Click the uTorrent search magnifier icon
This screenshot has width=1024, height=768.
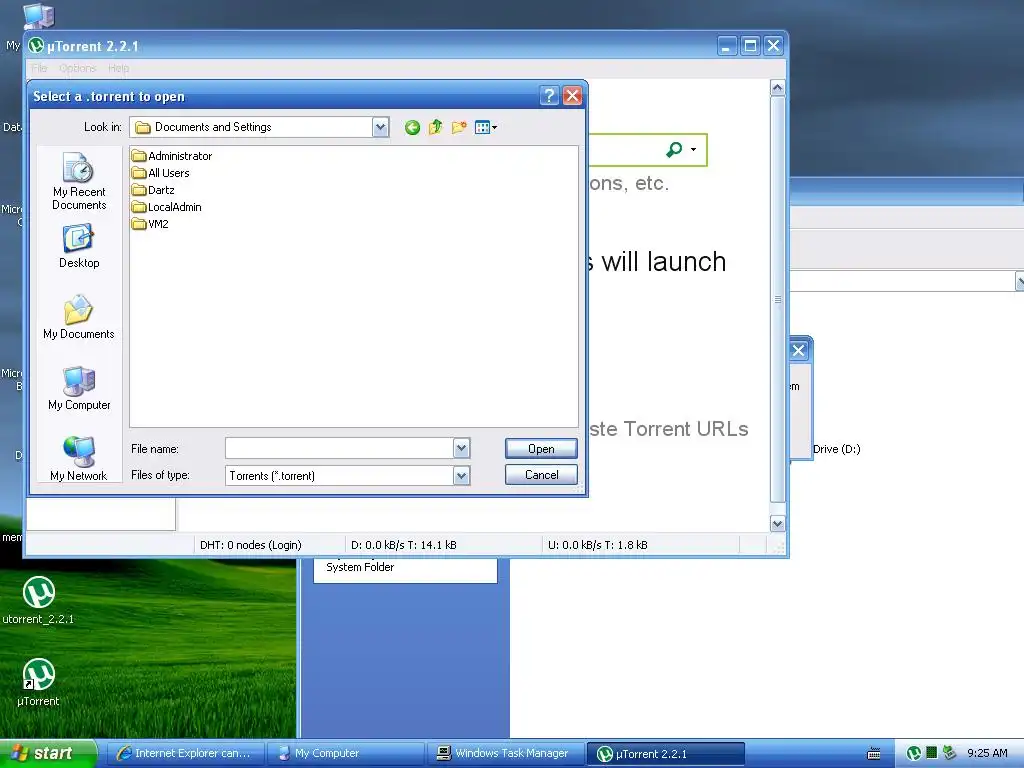tap(674, 150)
